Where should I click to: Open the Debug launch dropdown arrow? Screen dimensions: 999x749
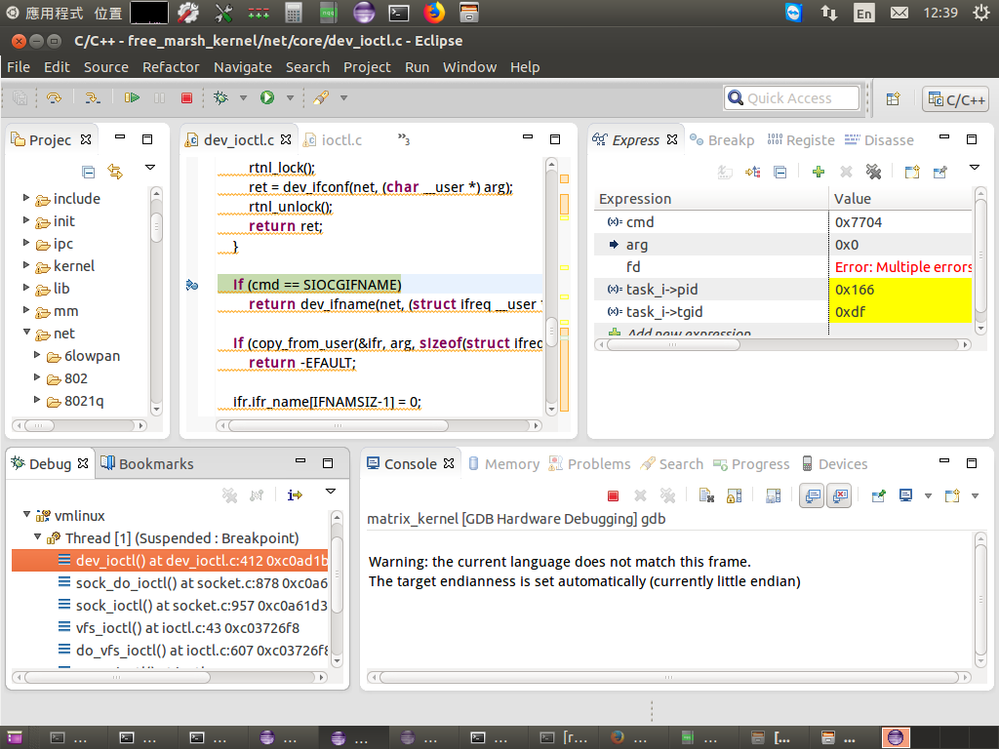[x=243, y=98]
